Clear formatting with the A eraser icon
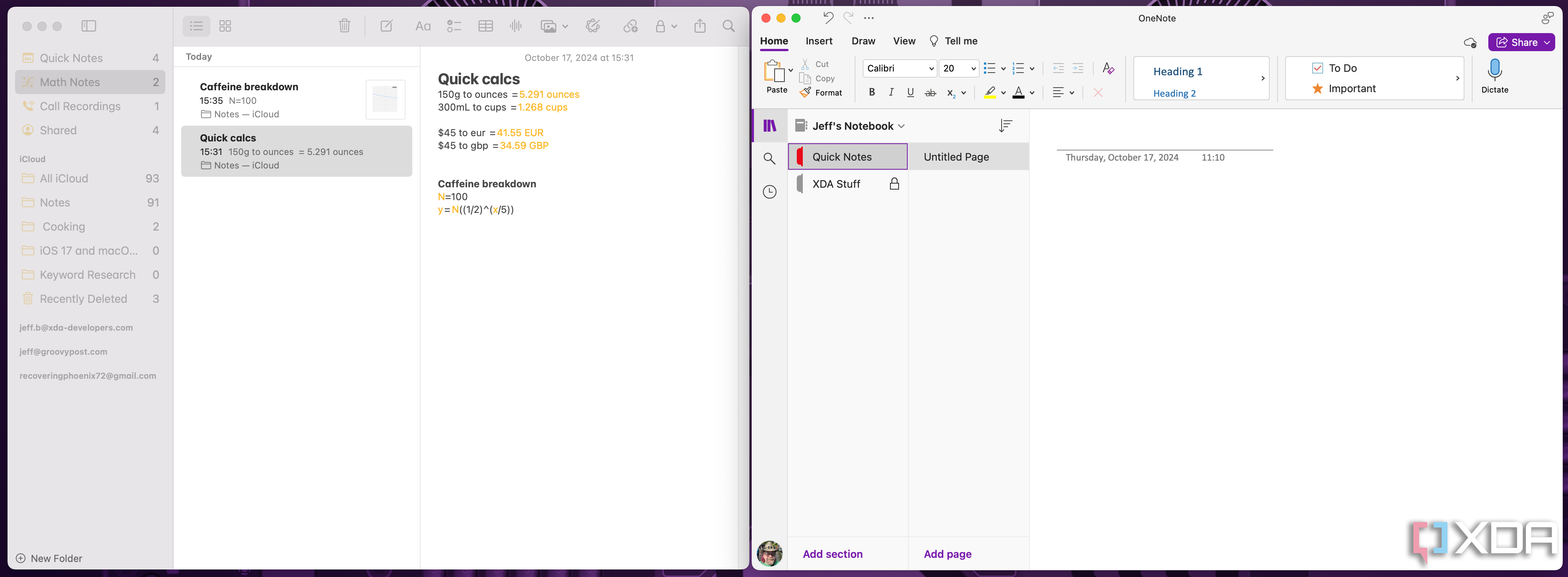This screenshot has height=577, width=1568. pyautogui.click(x=1108, y=68)
